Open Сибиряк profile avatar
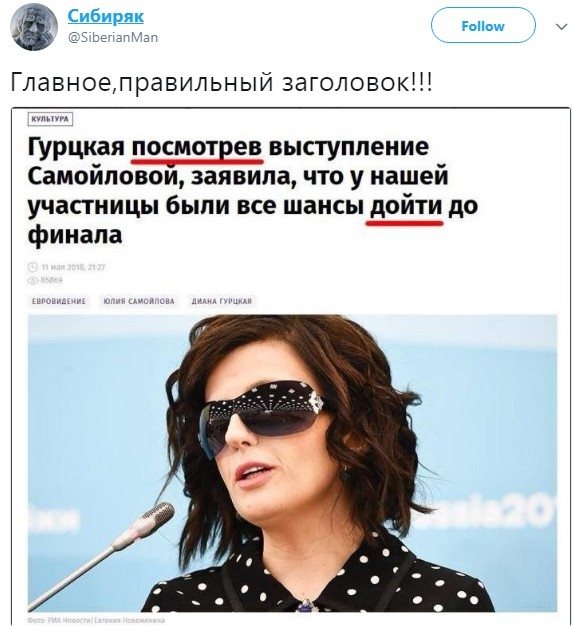 tap(34, 27)
